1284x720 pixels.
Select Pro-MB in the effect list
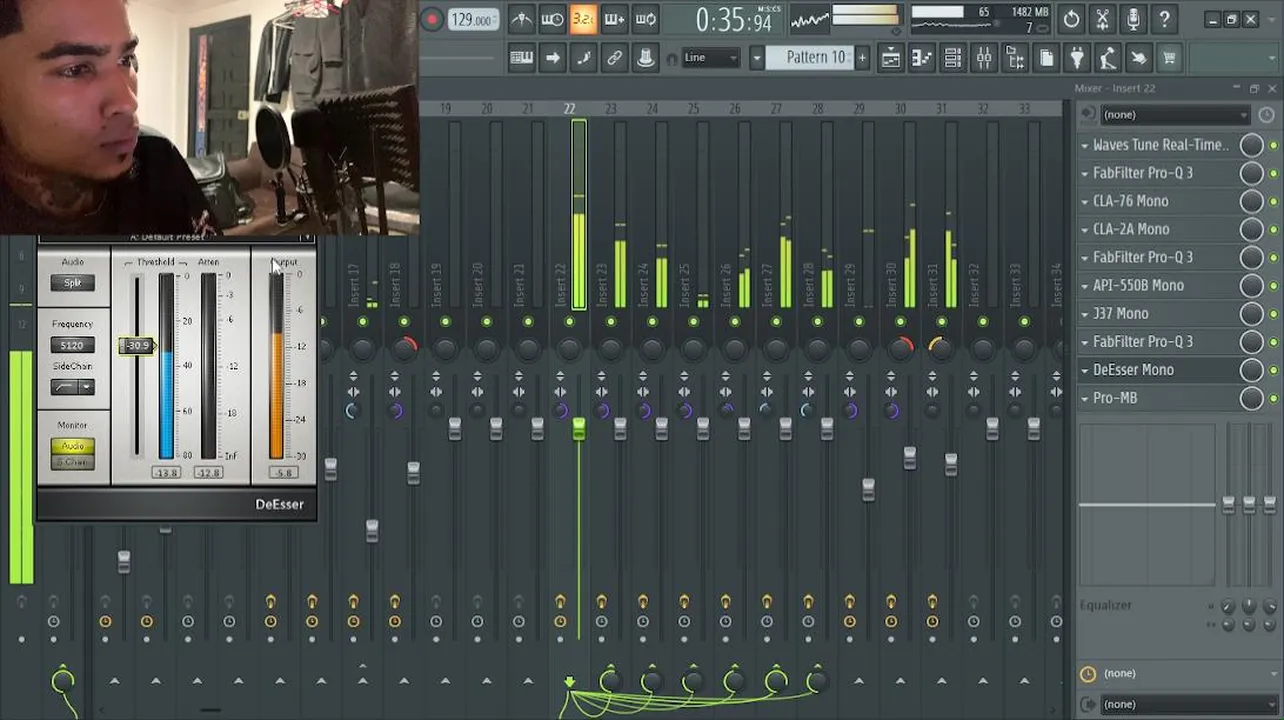click(1114, 397)
